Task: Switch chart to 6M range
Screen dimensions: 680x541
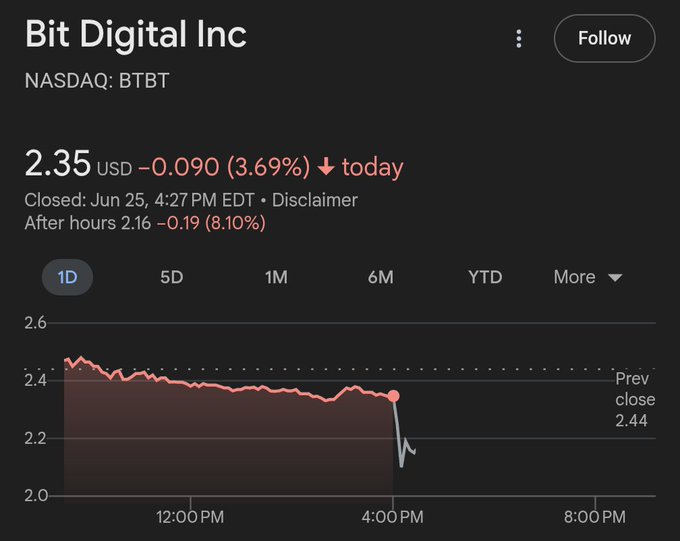Action: (380, 277)
